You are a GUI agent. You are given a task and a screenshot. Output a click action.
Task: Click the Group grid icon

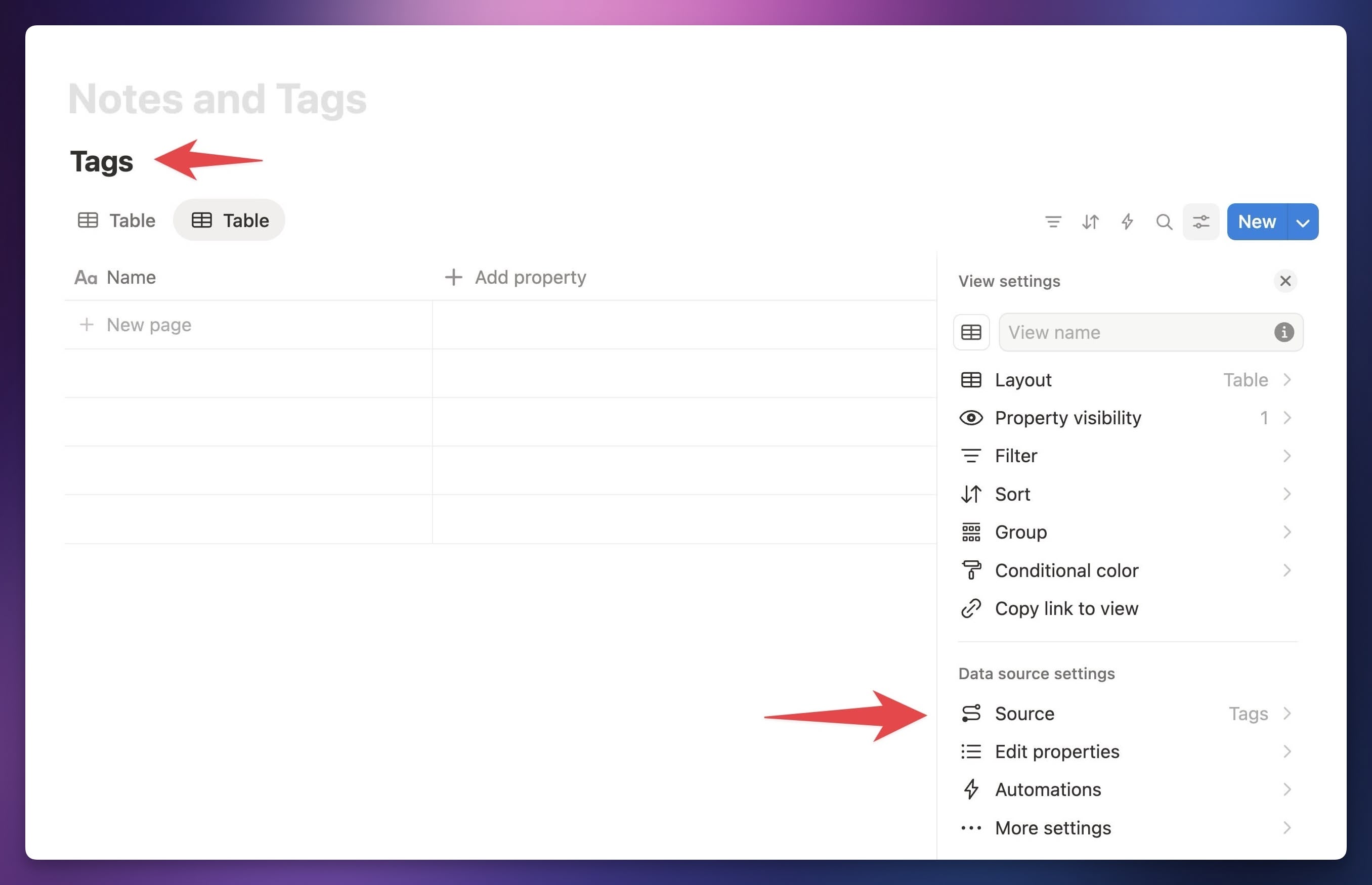pyautogui.click(x=971, y=532)
